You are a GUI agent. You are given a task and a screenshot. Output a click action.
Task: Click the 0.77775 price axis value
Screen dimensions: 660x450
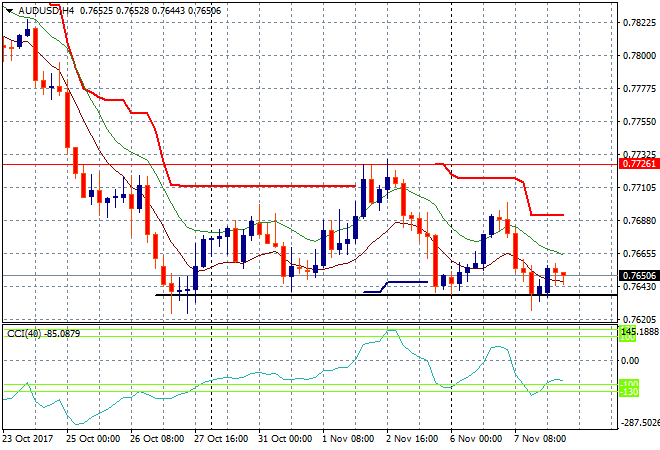[639, 89]
